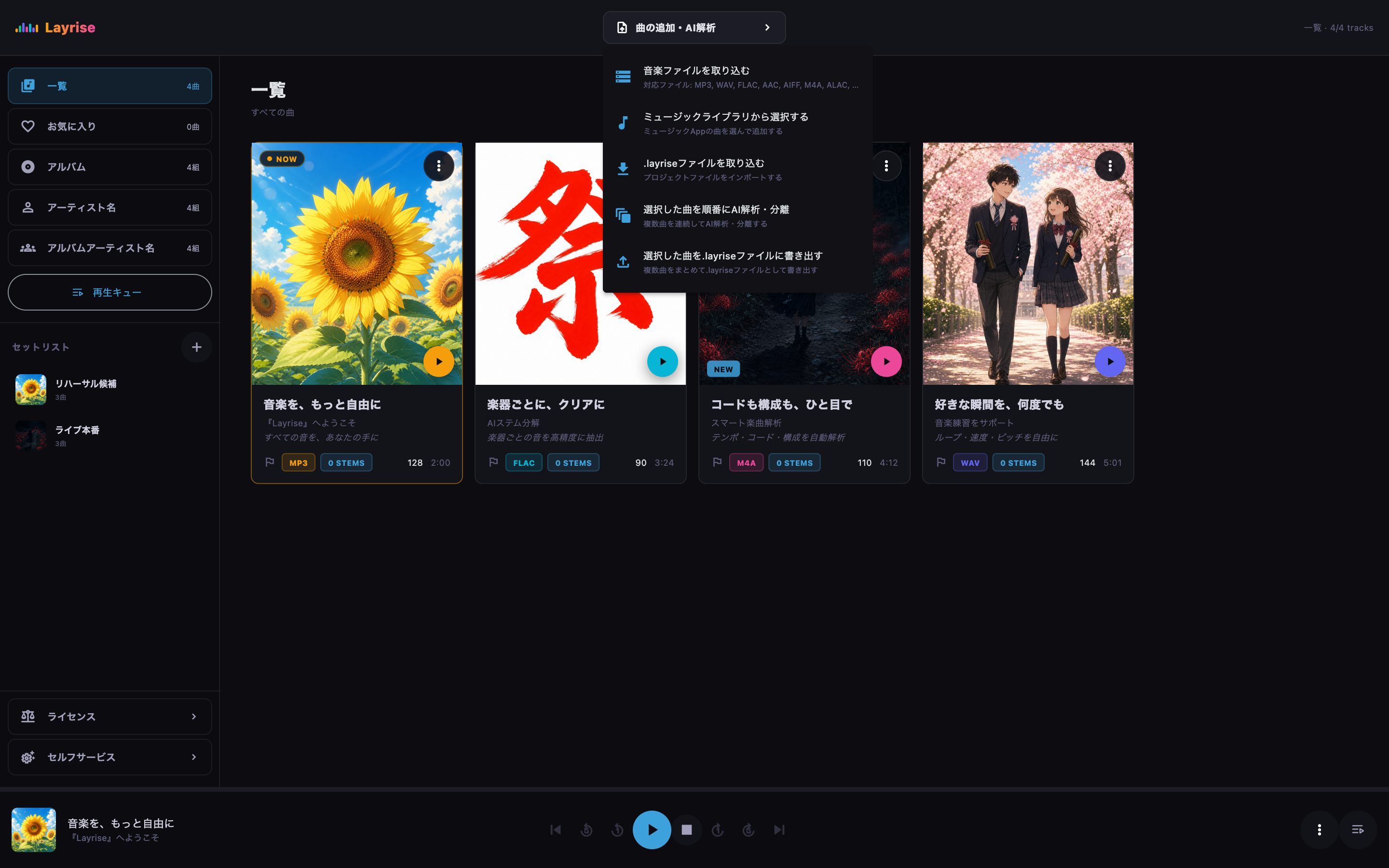This screenshot has width=1389, height=868.
Task: Play the 楽器ごとに、クリアに track
Action: [662, 362]
